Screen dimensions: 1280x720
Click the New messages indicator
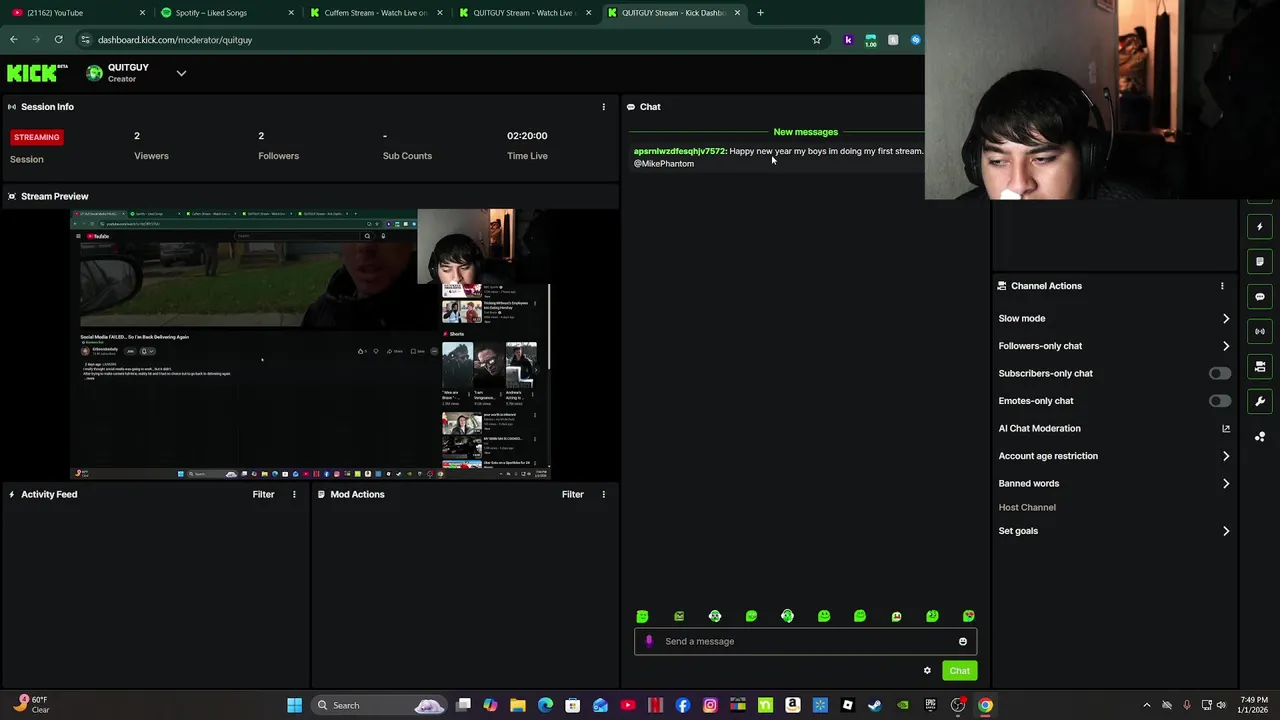tap(805, 132)
